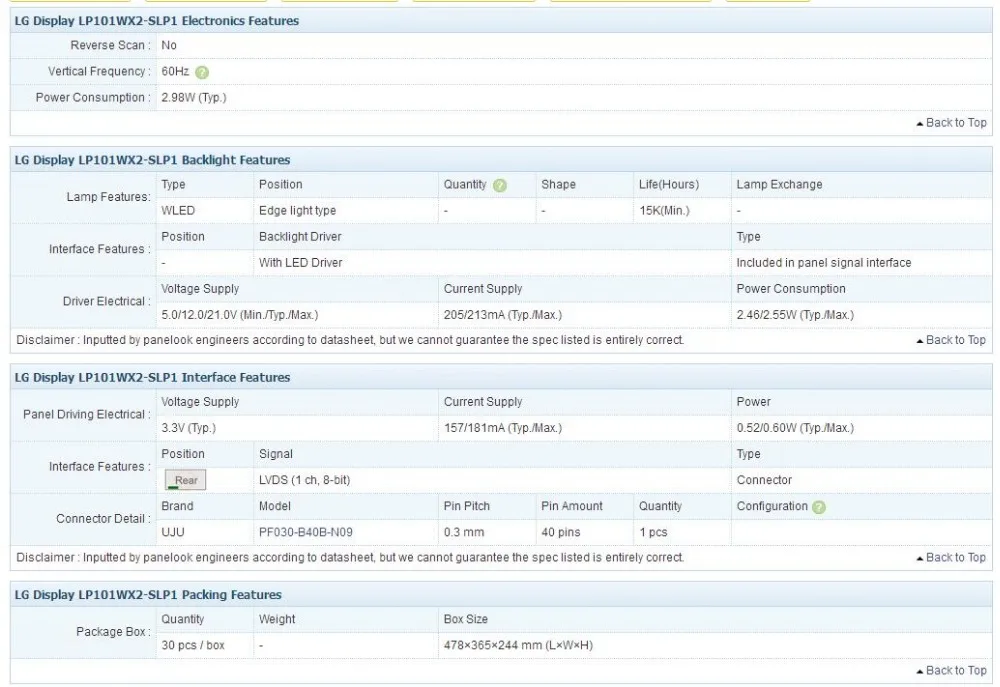Click the Lamp Exchange column header
Screen dimensions: 1000x687
coord(779,184)
